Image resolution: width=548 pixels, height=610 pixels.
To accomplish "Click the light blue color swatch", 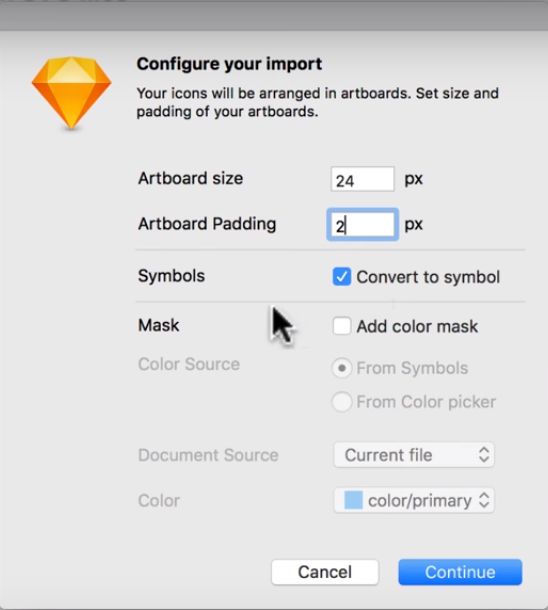I will [353, 500].
